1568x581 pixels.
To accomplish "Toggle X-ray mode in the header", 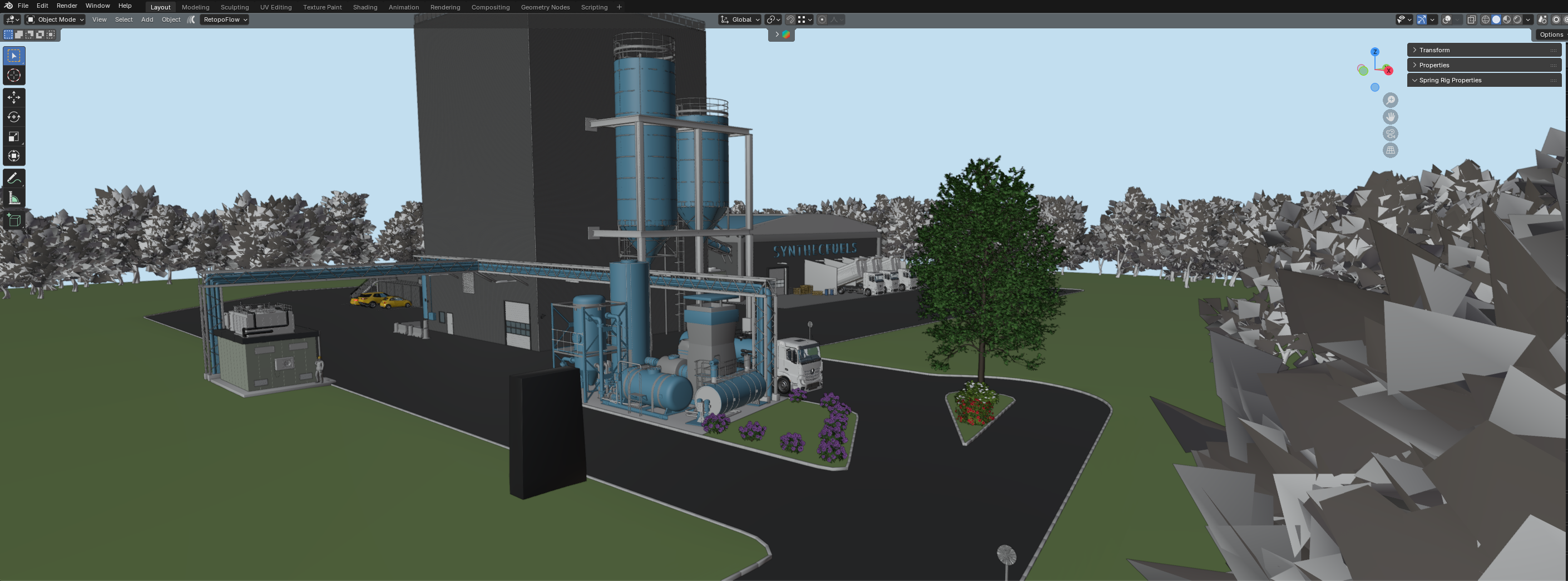I will click(x=1471, y=19).
